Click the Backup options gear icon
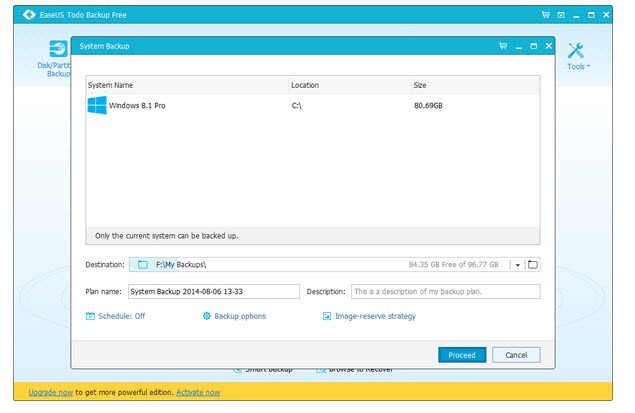The height and width of the screenshot is (413, 635). pos(207,316)
